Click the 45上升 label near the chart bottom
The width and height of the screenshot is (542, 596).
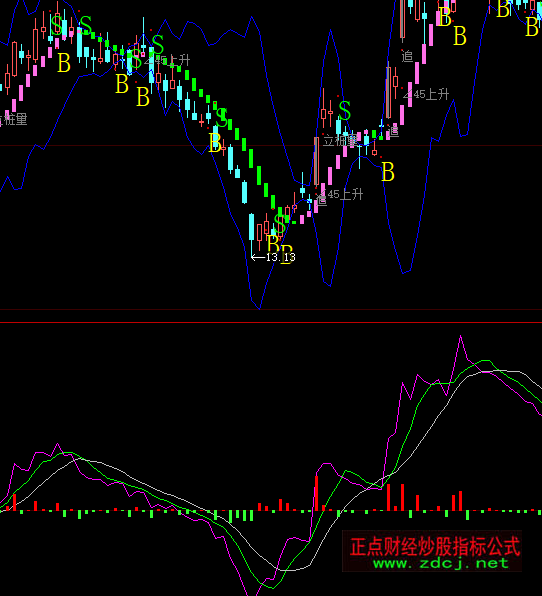[x=344, y=194]
